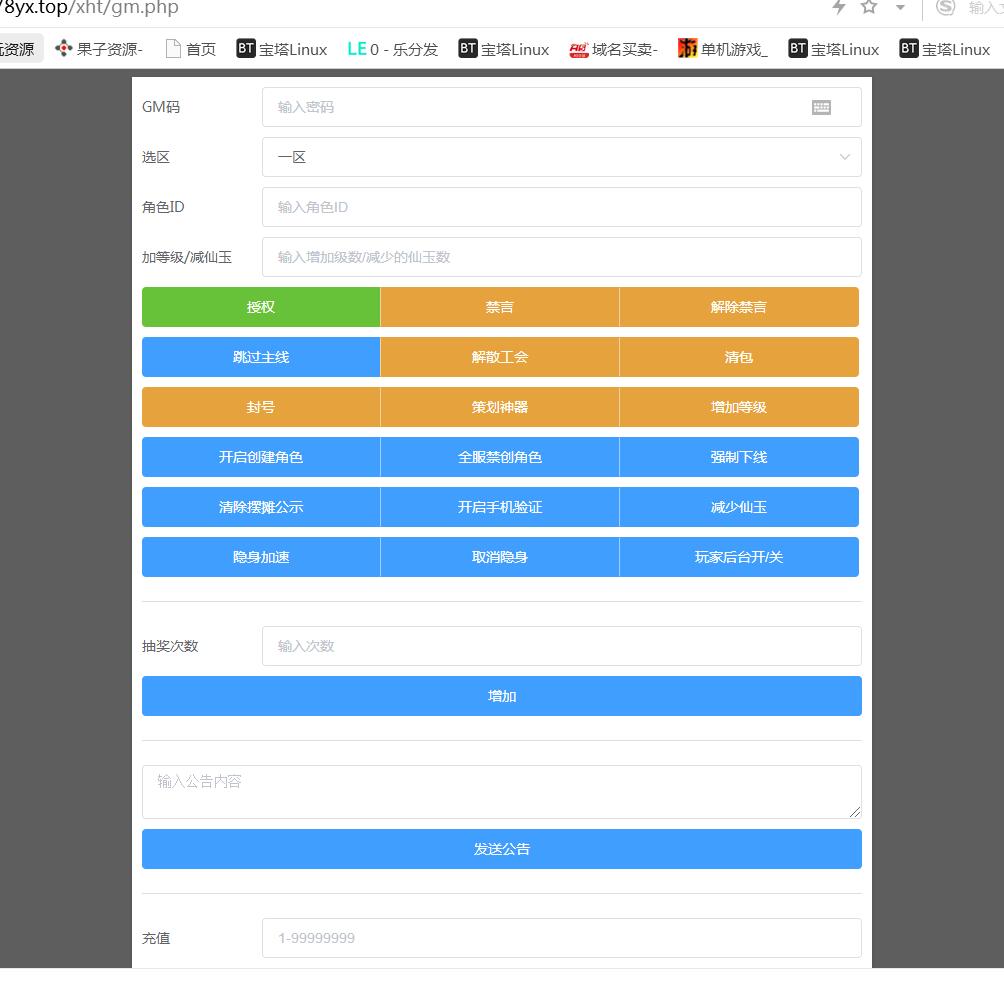Image resolution: width=1004 pixels, height=993 pixels.
Task: Open the 果子资源 bookmark
Action: (x=99, y=49)
